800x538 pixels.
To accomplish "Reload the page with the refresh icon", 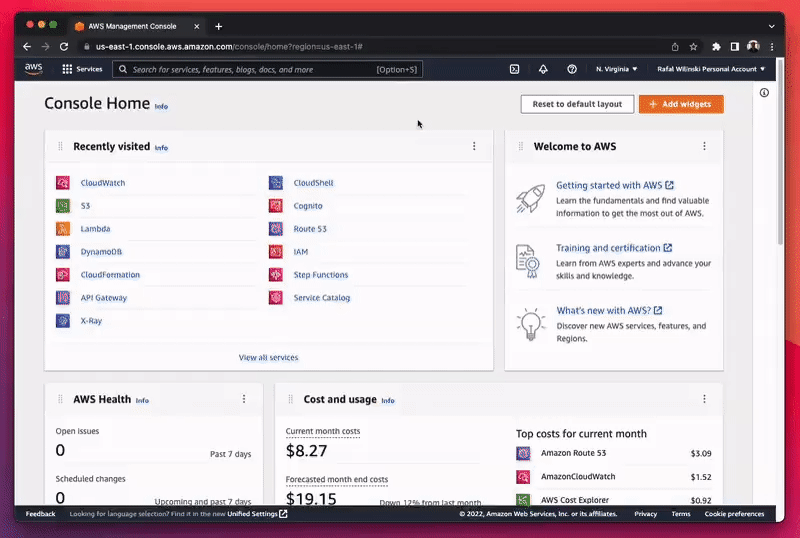I will [64, 46].
